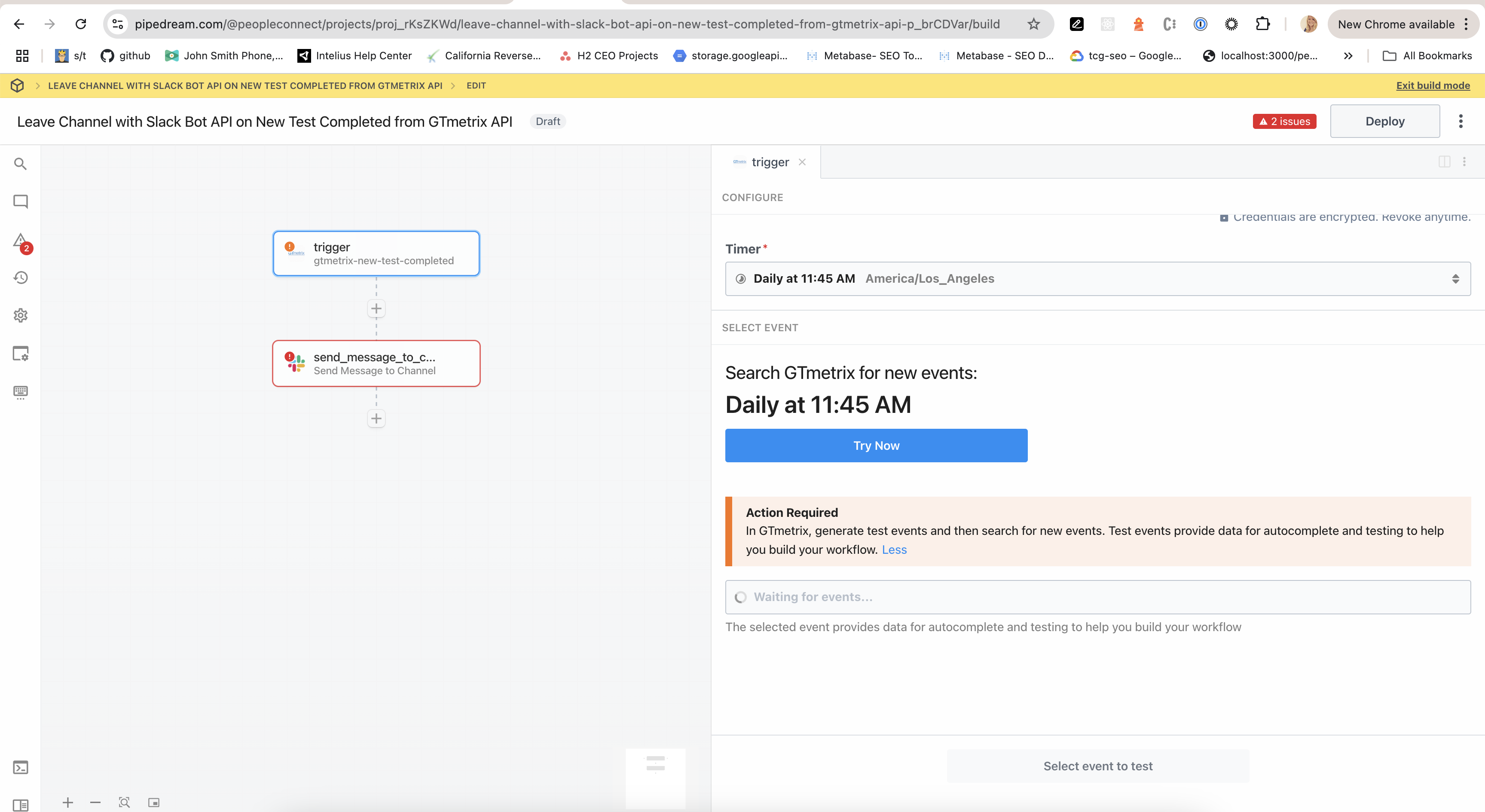Screen dimensions: 1485x812
Task: Toggle the bottom-left sidebar panel icon
Action: coord(20,805)
